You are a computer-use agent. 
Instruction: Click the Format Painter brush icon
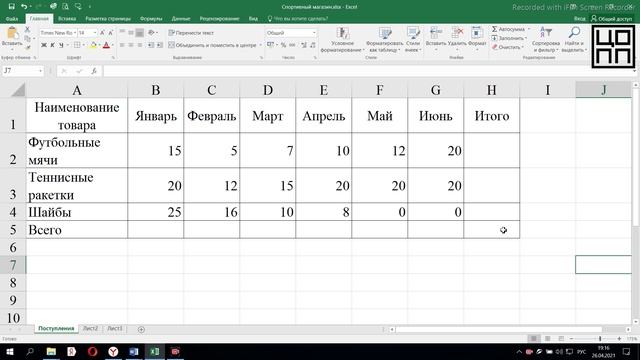click(x=27, y=47)
